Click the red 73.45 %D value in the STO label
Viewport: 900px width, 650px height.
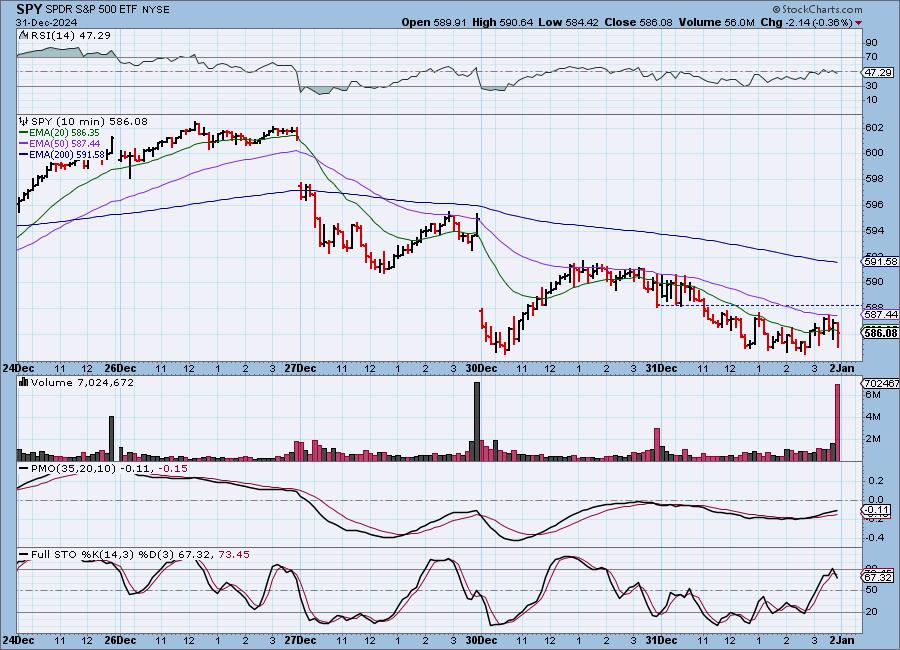[x=234, y=555]
